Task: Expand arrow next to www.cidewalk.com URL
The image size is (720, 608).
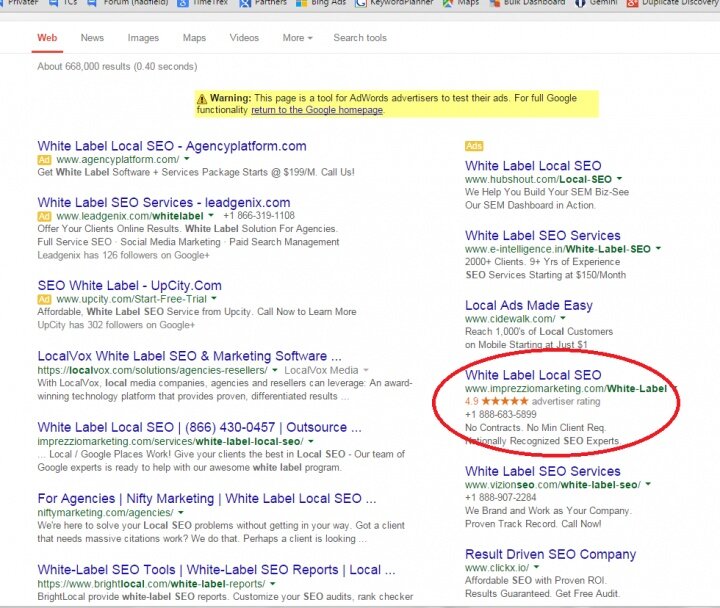Action: click(563, 318)
